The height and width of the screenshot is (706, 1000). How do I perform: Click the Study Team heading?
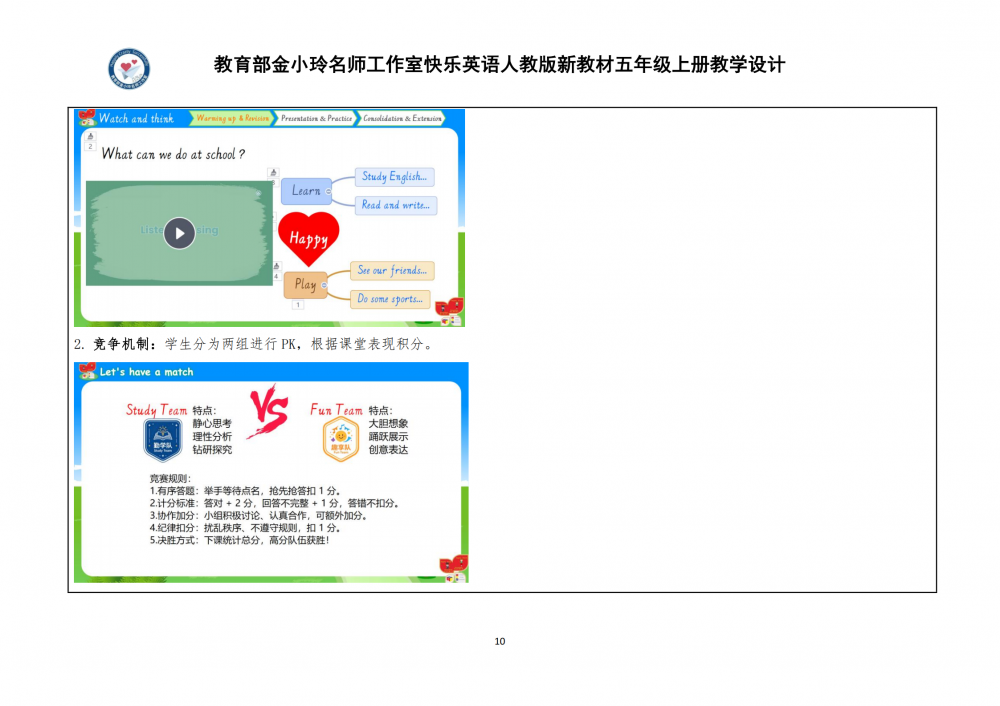point(156,410)
